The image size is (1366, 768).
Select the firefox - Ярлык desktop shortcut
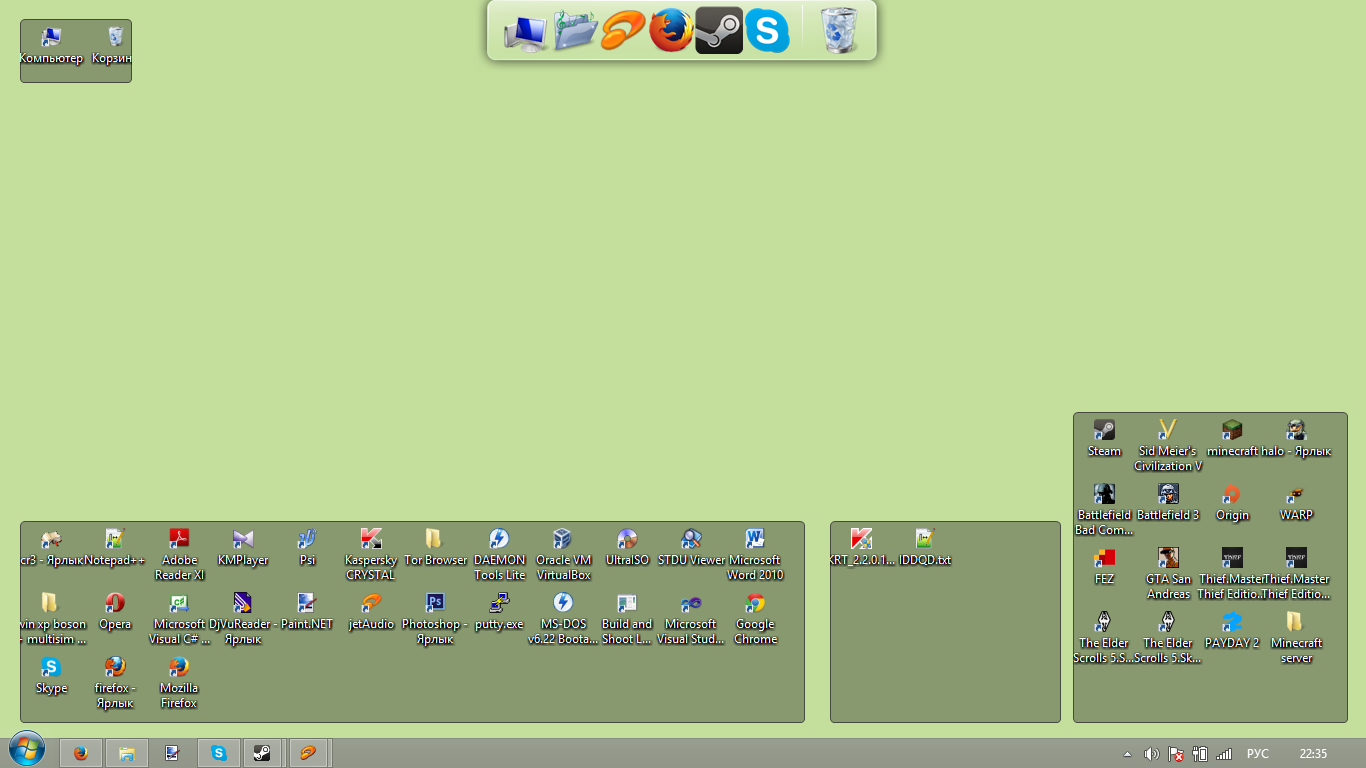click(115, 683)
